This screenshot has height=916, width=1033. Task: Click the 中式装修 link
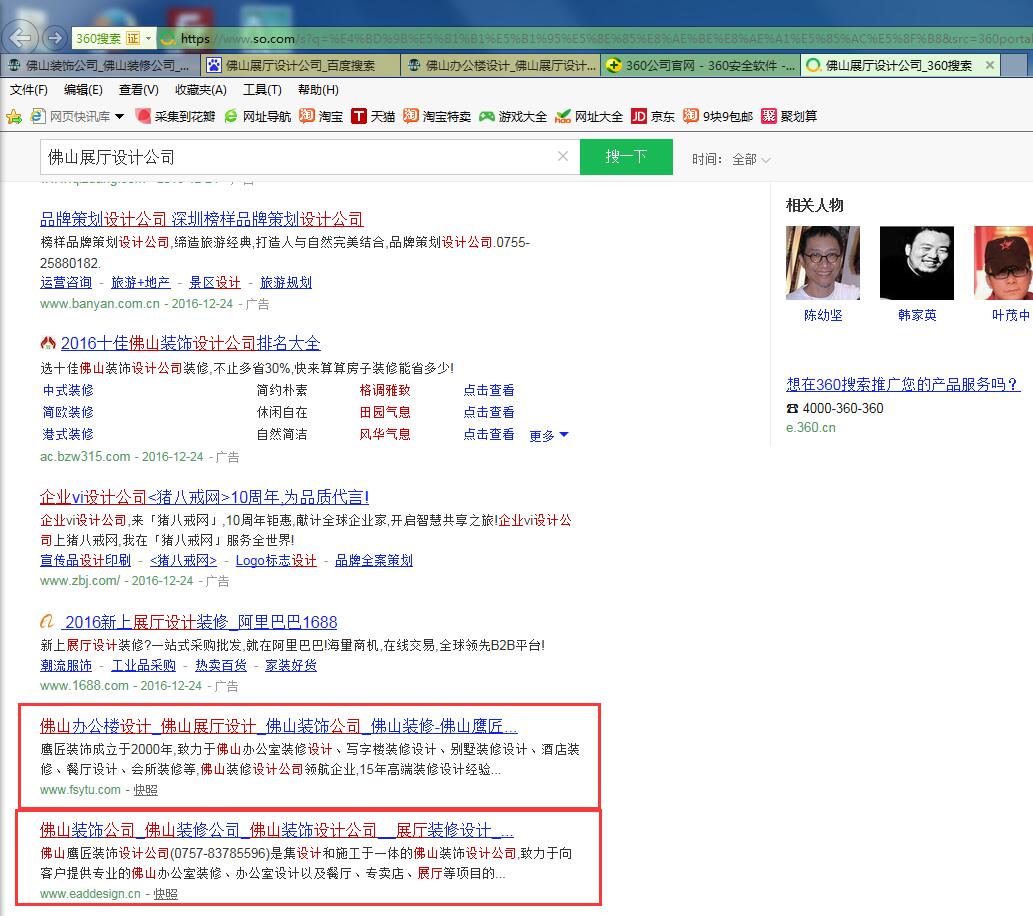click(68, 391)
